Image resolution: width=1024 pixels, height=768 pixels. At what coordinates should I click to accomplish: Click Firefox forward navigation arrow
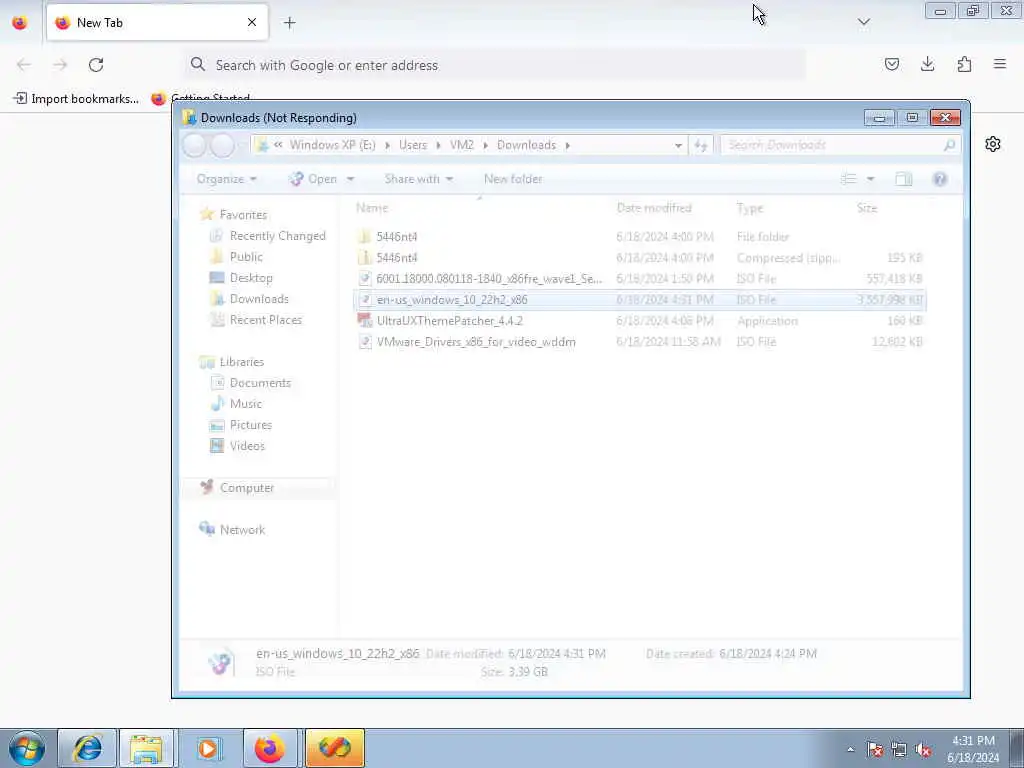60,65
